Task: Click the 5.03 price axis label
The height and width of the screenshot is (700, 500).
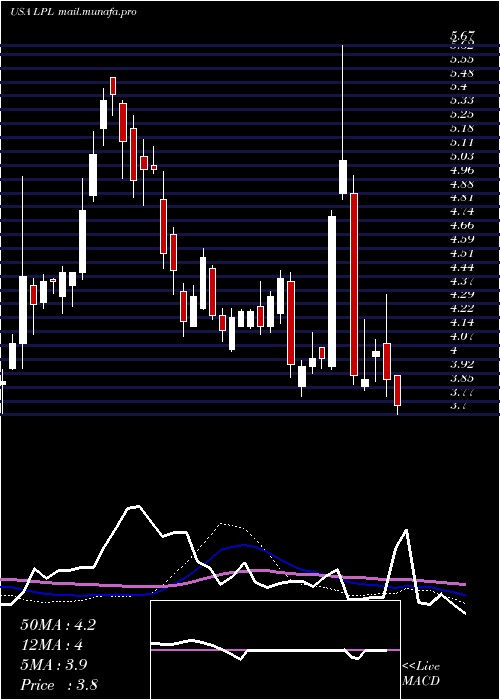Action: pyautogui.click(x=462, y=156)
